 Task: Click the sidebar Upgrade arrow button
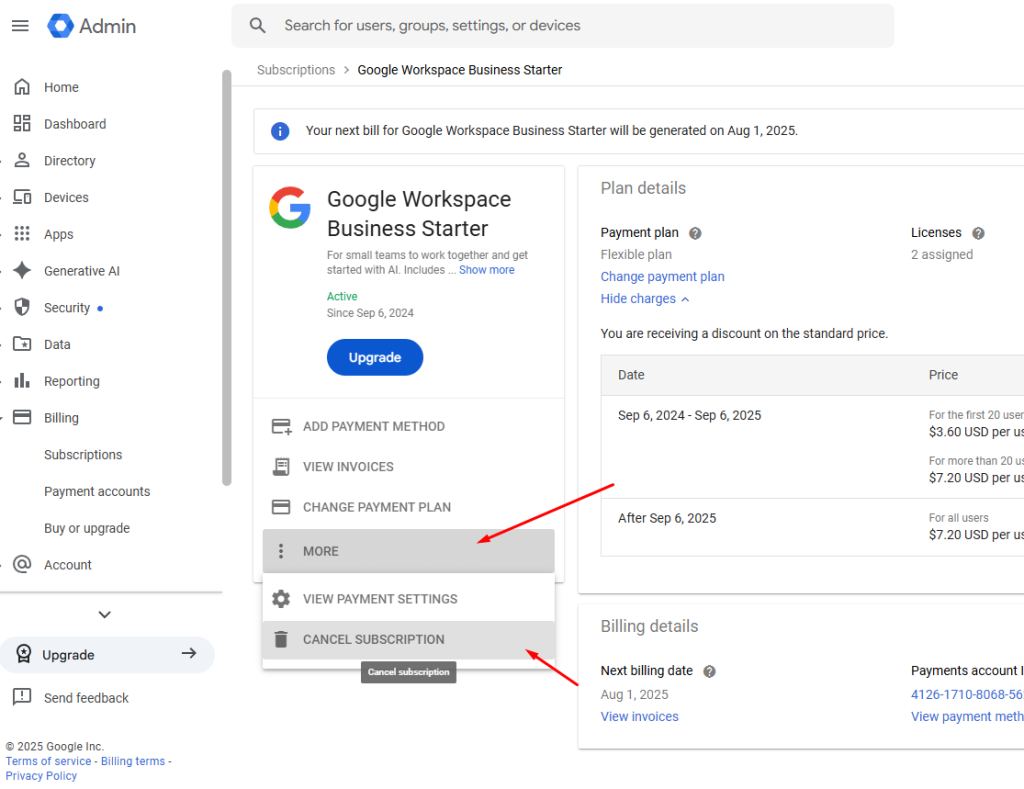pyautogui.click(x=189, y=653)
